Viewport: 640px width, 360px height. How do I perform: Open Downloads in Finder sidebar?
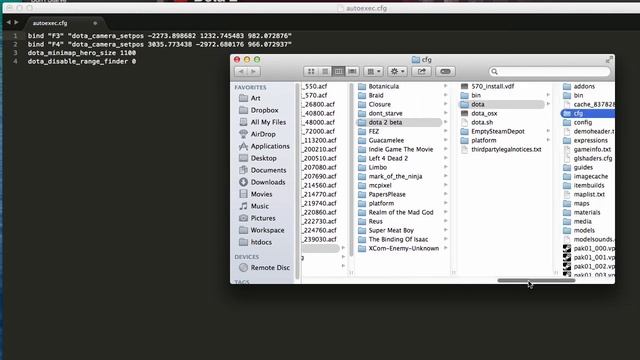coord(268,182)
